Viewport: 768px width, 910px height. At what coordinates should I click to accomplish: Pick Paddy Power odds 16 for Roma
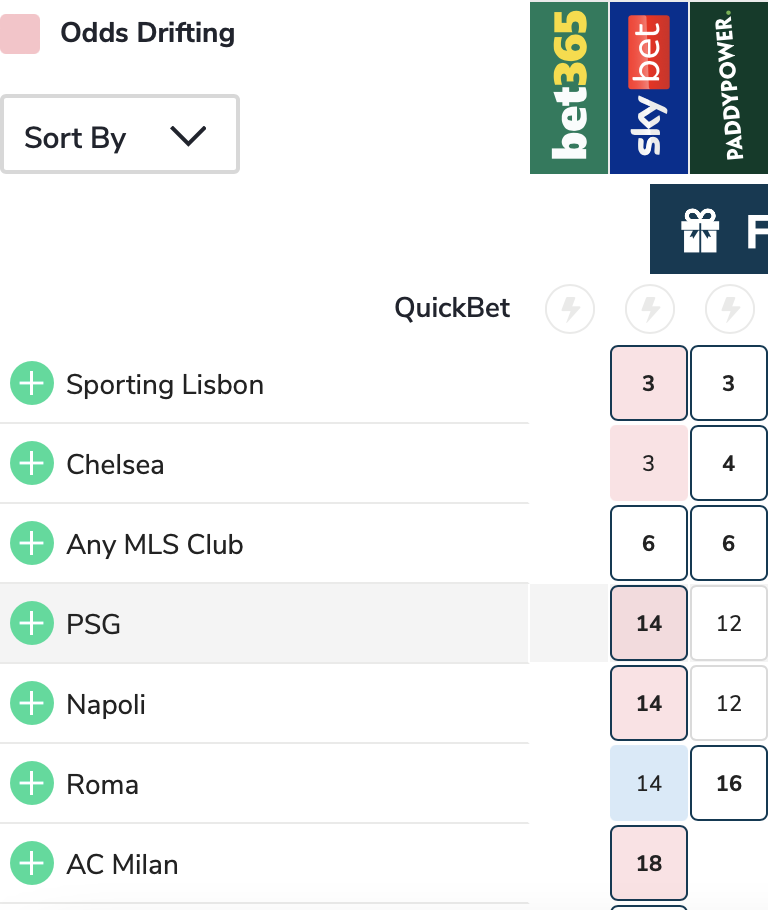coord(729,783)
